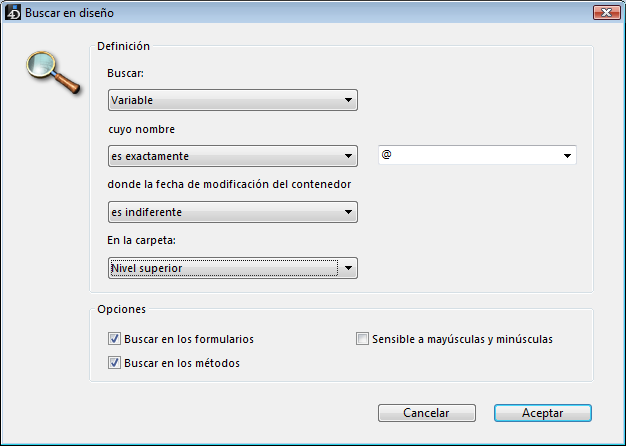
Task: Expand the 'es exactamente' condition dropdown
Action: click(348, 156)
